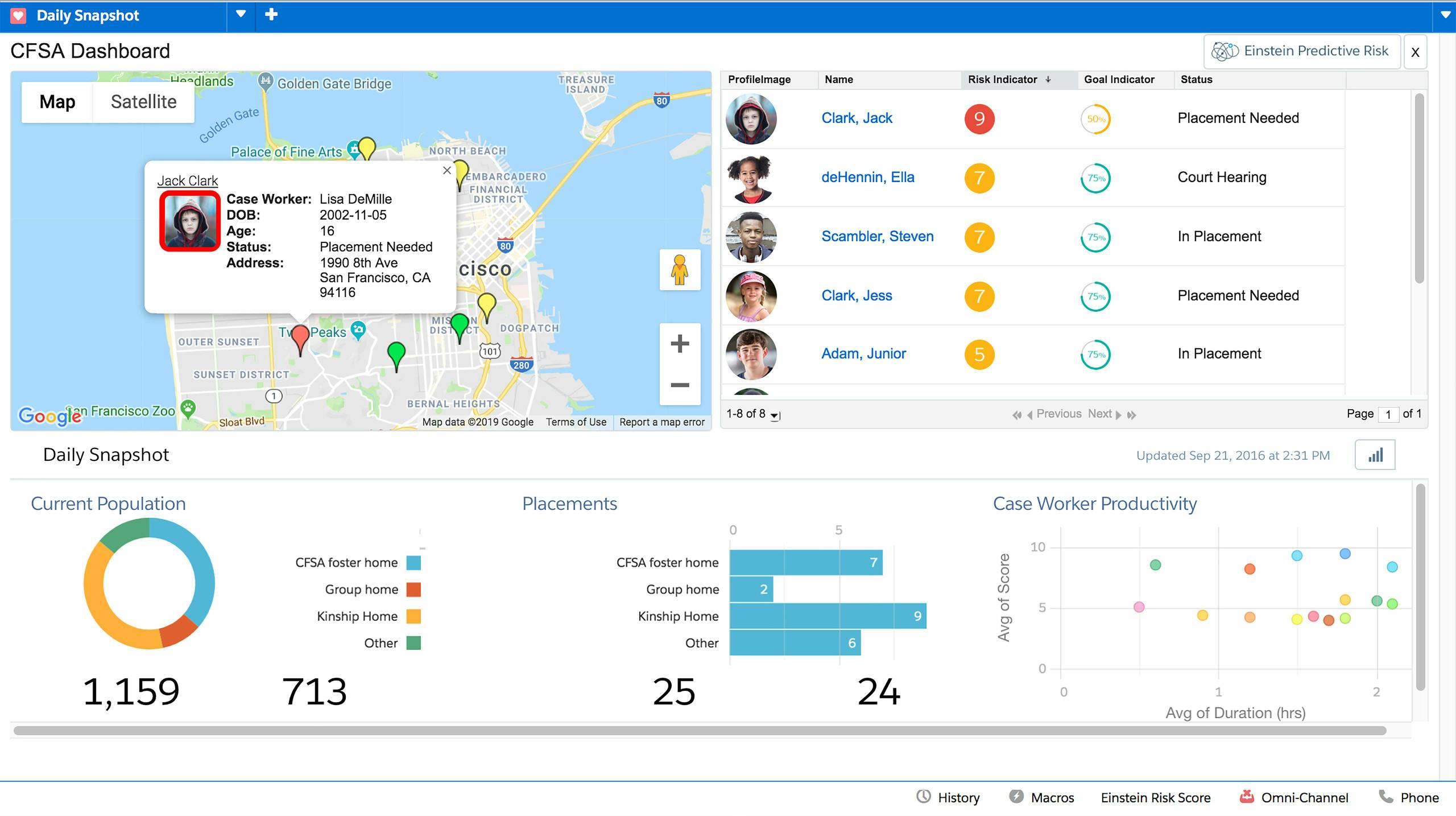Zoom in on the map

680,344
